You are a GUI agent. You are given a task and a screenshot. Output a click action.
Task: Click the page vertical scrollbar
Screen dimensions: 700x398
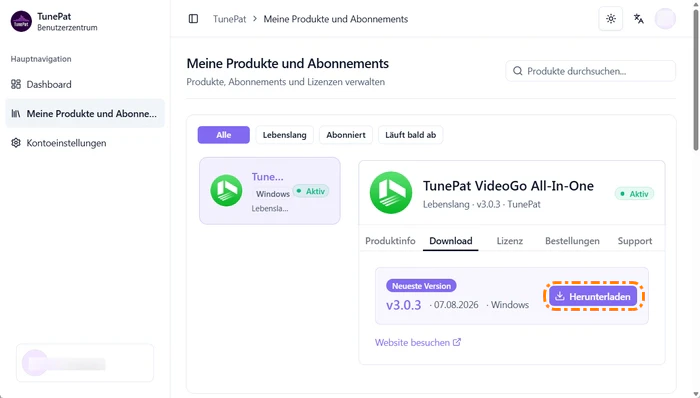click(x=696, y=80)
